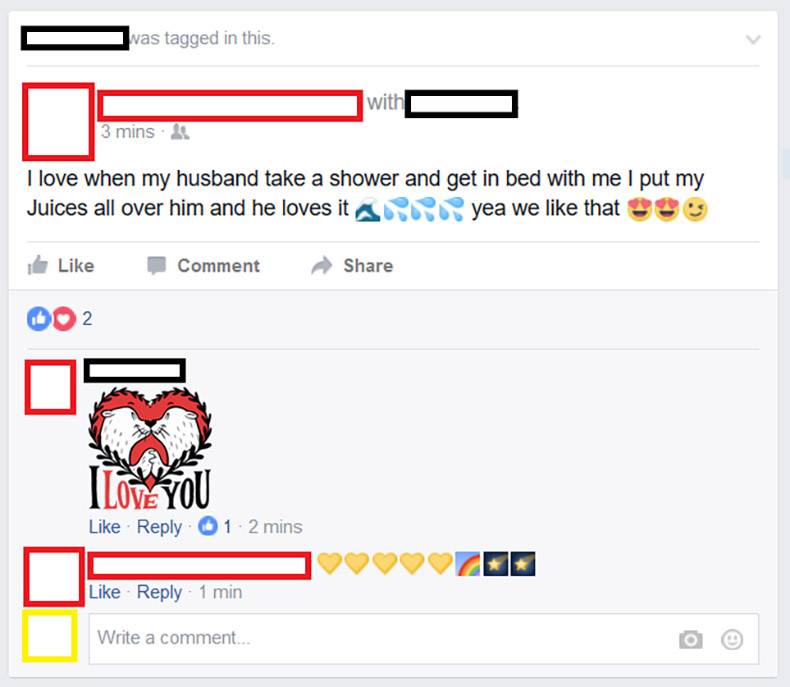Click the blue like reaction icon
The image size is (790, 687).
39,318
